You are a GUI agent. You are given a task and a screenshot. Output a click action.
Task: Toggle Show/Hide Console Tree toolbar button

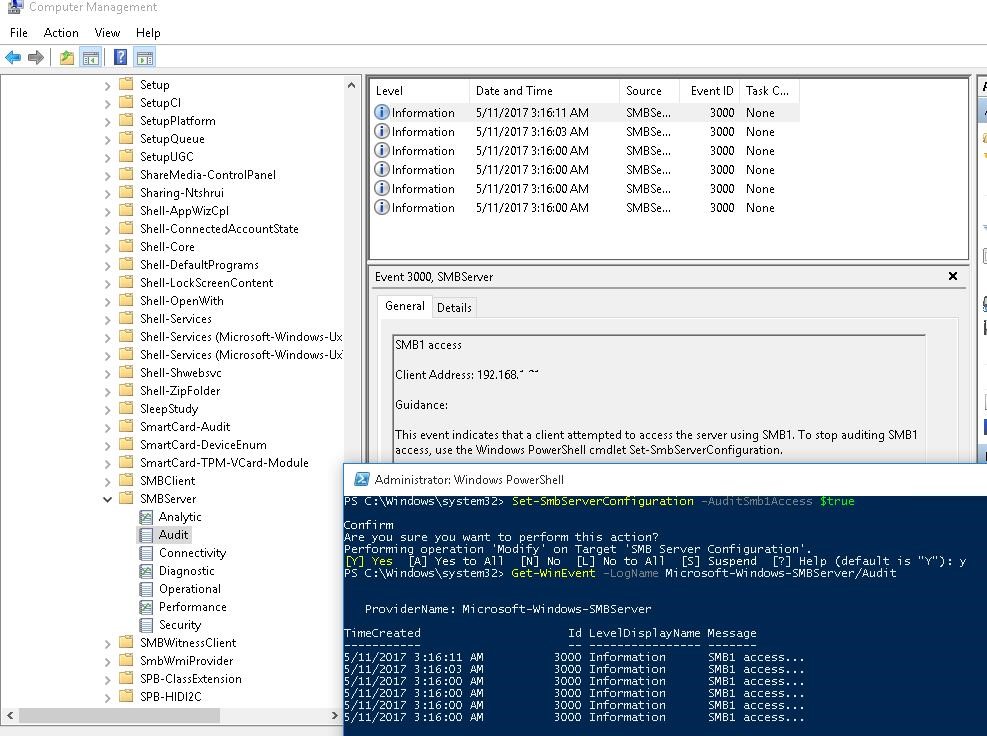point(91,58)
